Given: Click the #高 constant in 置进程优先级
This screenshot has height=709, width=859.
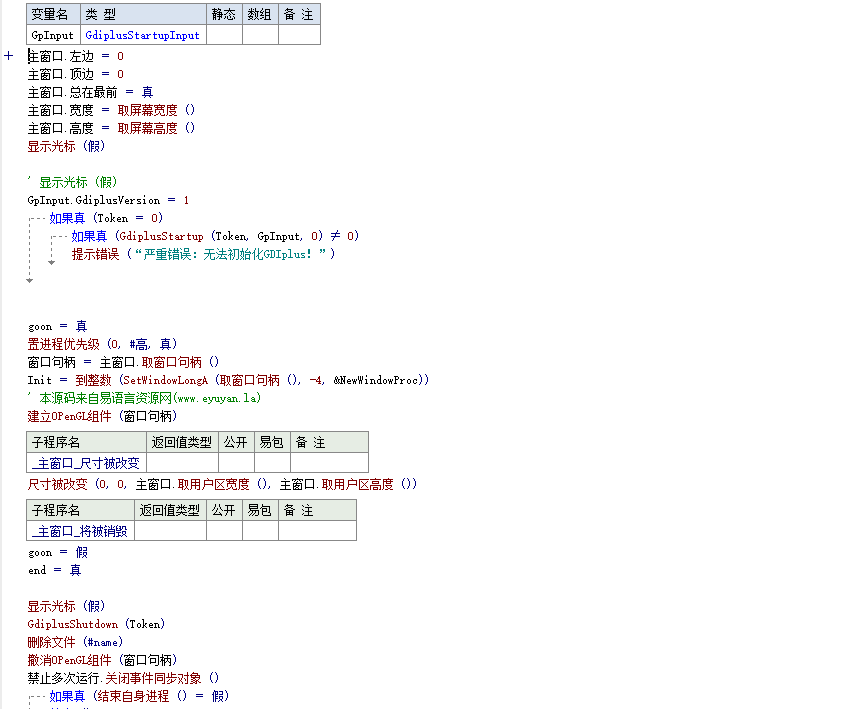Looking at the screenshot, I should (x=139, y=344).
